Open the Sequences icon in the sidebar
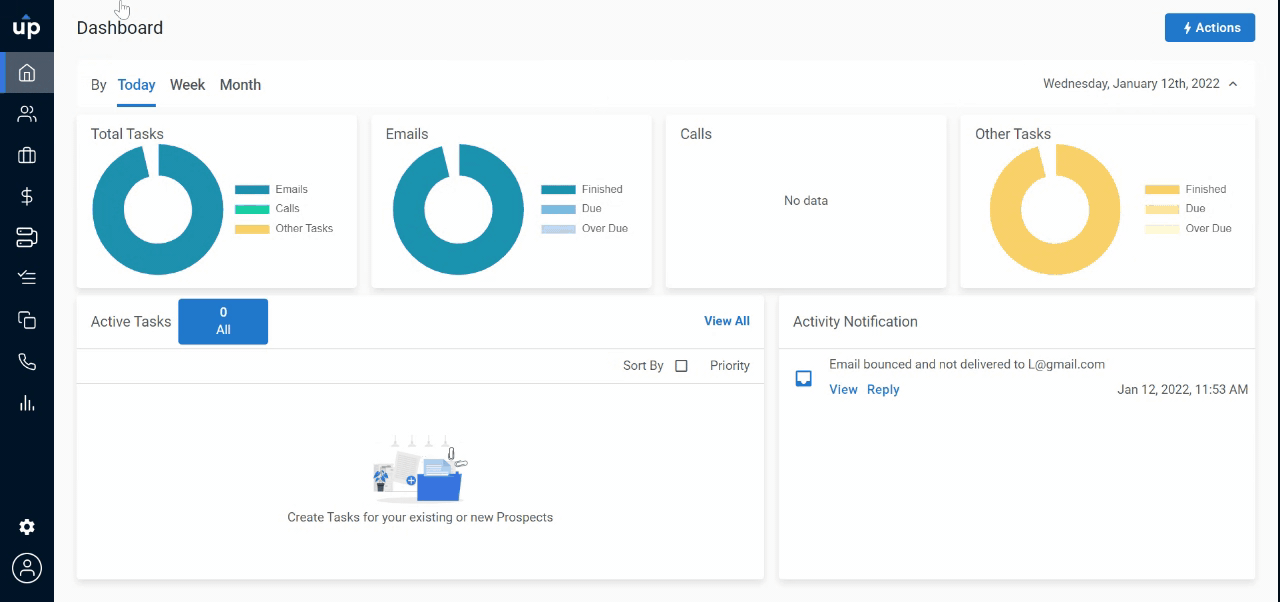Image resolution: width=1280 pixels, height=602 pixels. 27,237
